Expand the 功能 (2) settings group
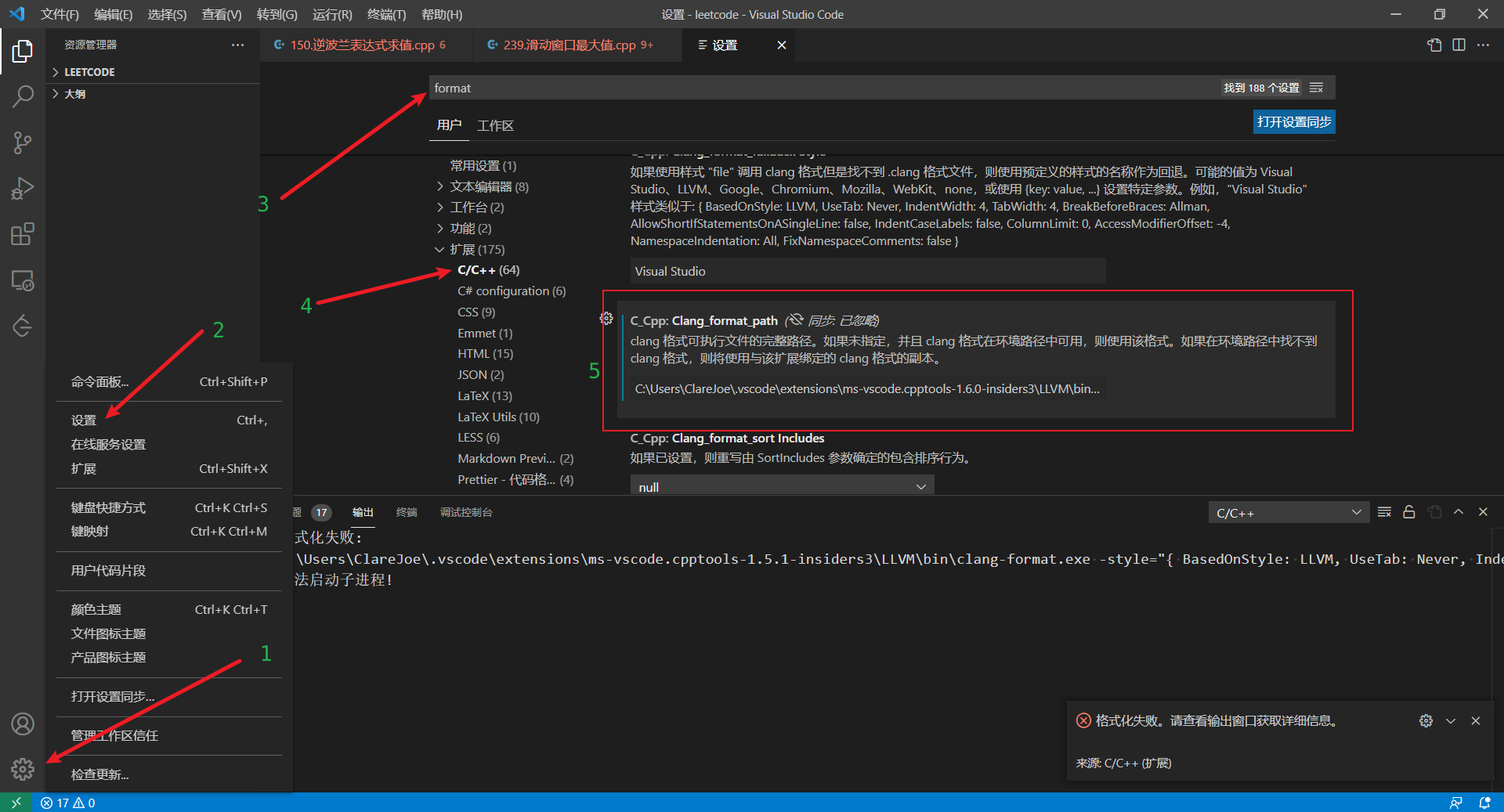This screenshot has width=1504, height=812. (464, 229)
